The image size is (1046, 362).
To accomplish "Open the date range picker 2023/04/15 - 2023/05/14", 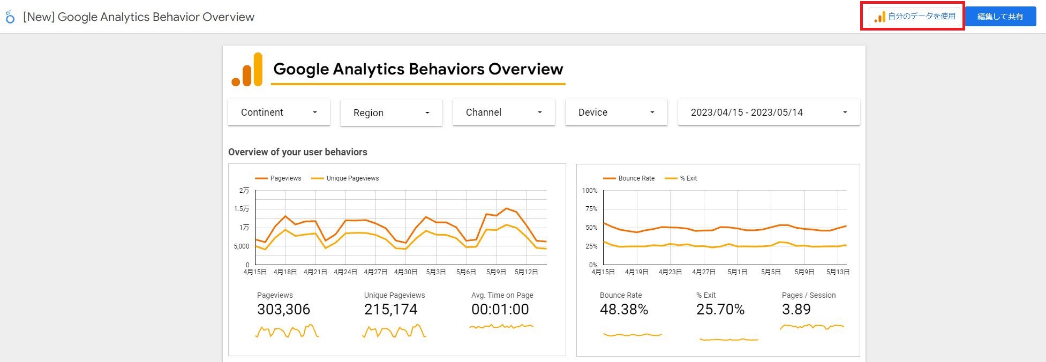I will pos(768,113).
